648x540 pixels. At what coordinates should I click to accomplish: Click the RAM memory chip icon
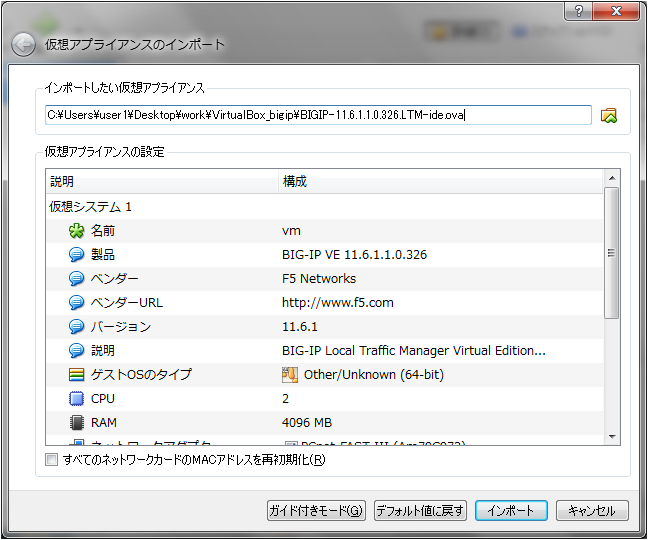pos(76,423)
